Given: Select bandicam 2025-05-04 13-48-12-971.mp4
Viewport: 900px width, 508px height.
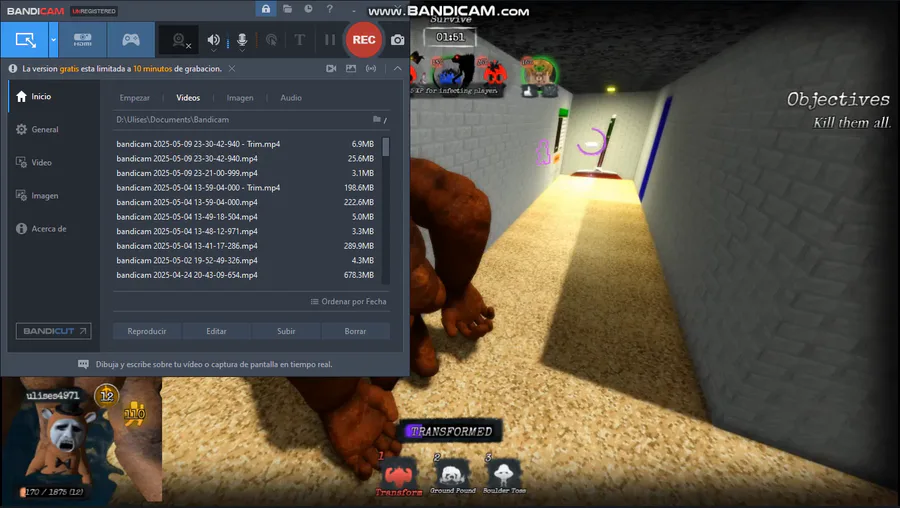Looking at the screenshot, I should tap(246, 231).
